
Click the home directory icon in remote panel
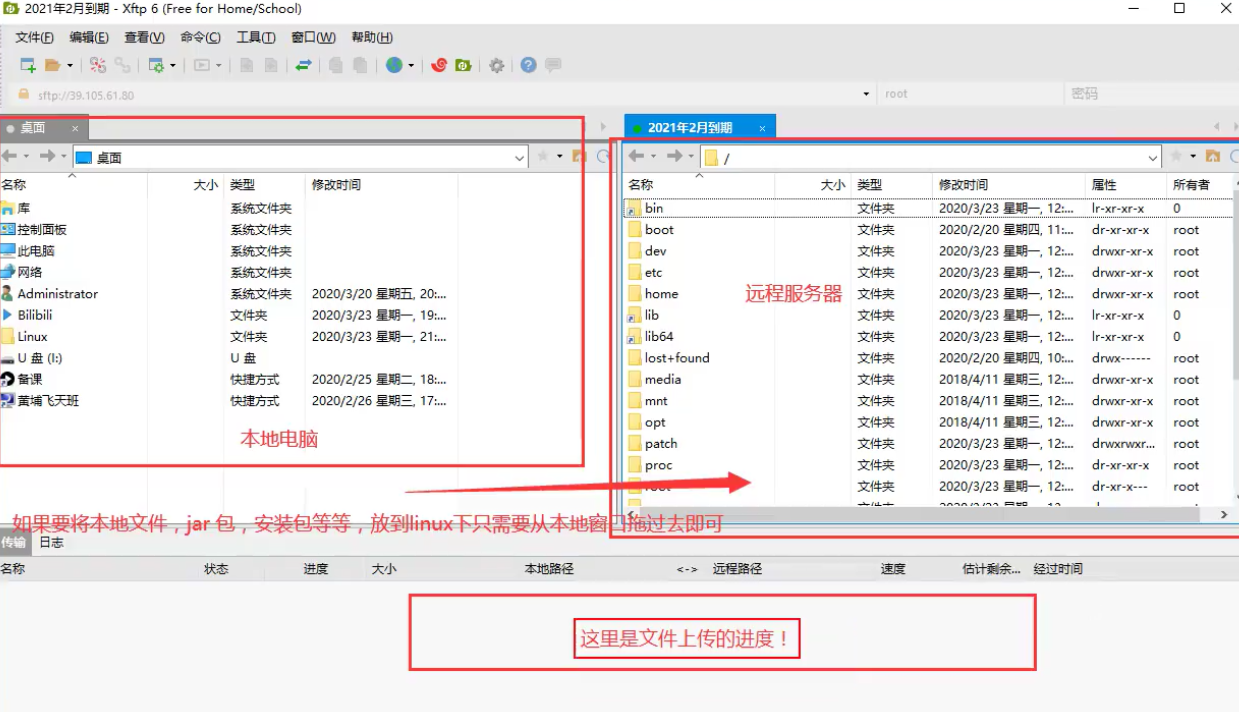coord(1214,157)
